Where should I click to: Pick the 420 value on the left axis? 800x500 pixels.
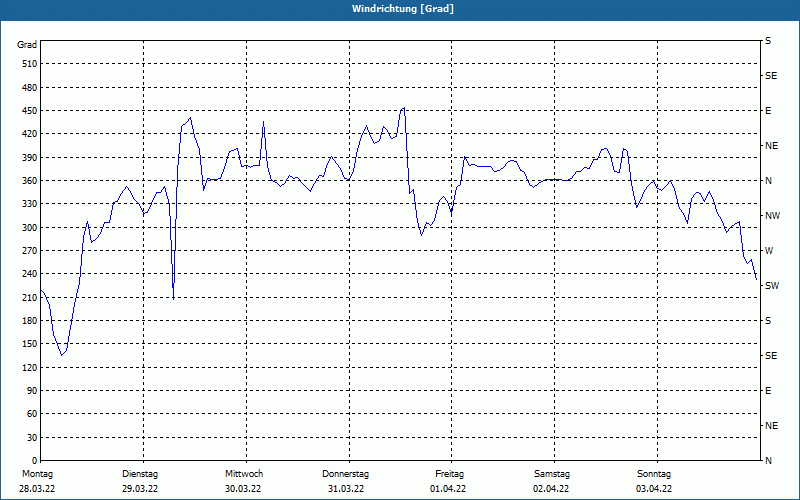(29, 134)
